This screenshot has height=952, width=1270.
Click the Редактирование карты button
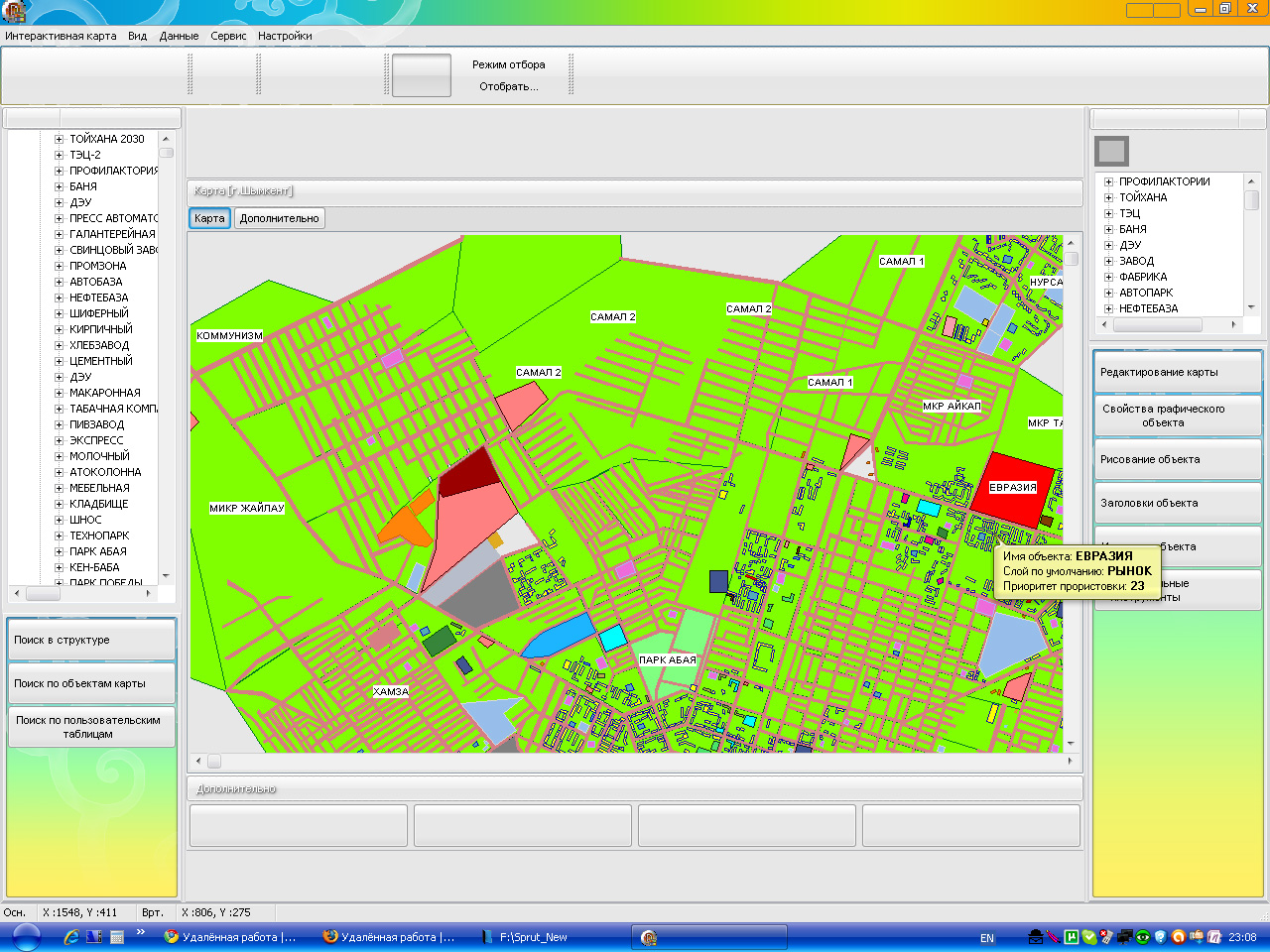pos(1177,372)
